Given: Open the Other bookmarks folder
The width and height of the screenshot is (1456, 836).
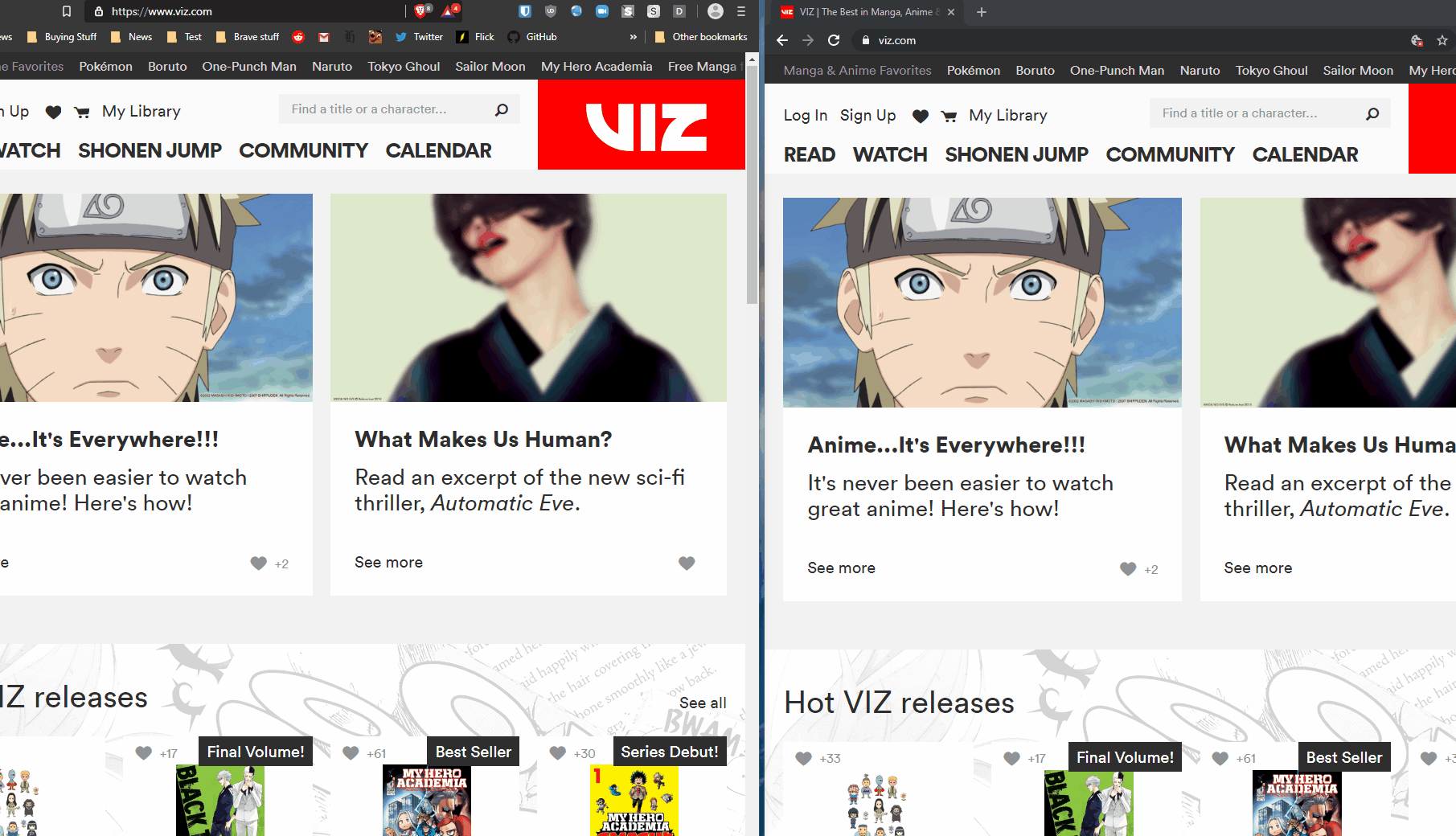Looking at the screenshot, I should [702, 37].
